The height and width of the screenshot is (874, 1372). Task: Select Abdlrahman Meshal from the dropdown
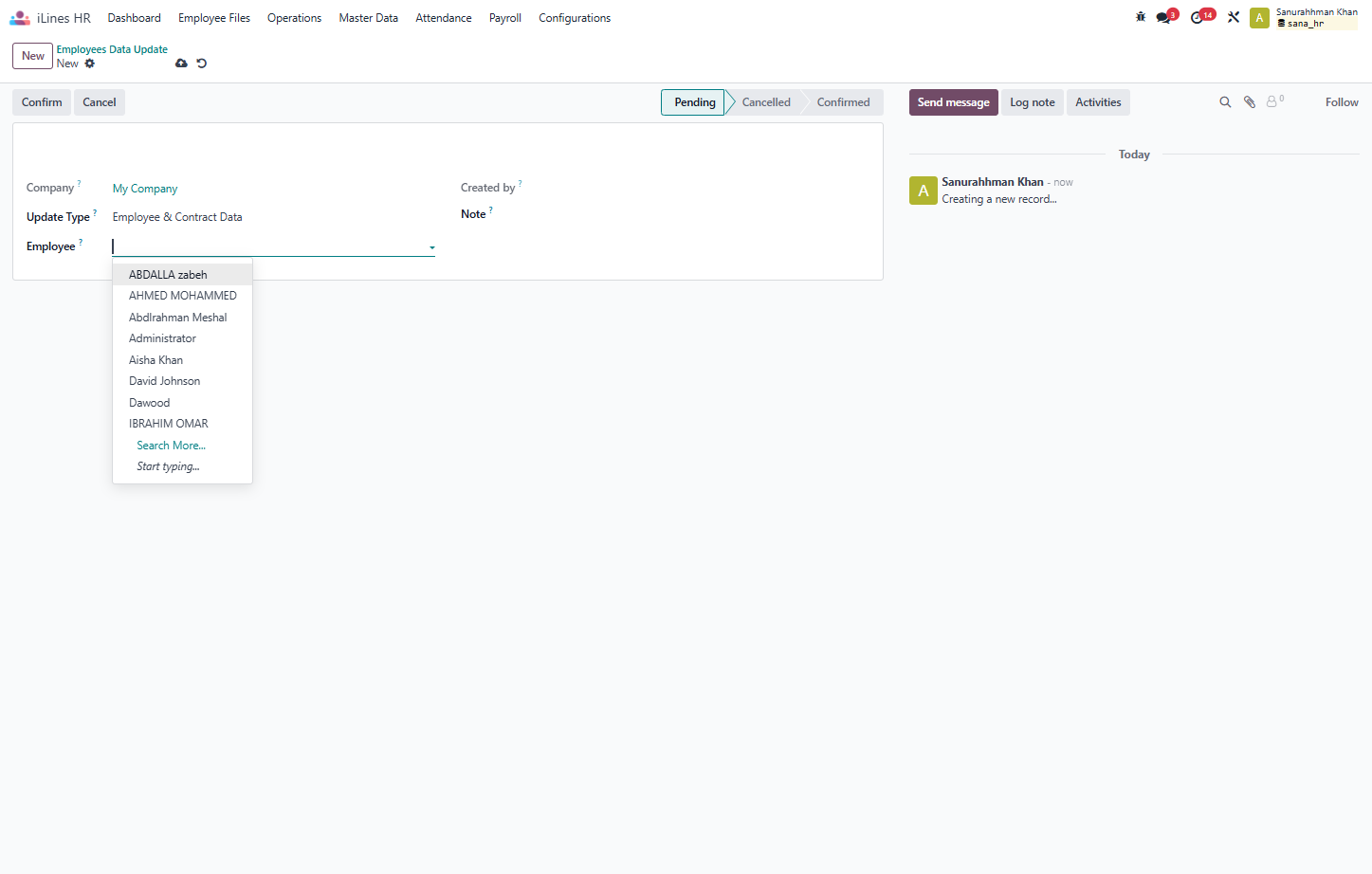(182, 318)
